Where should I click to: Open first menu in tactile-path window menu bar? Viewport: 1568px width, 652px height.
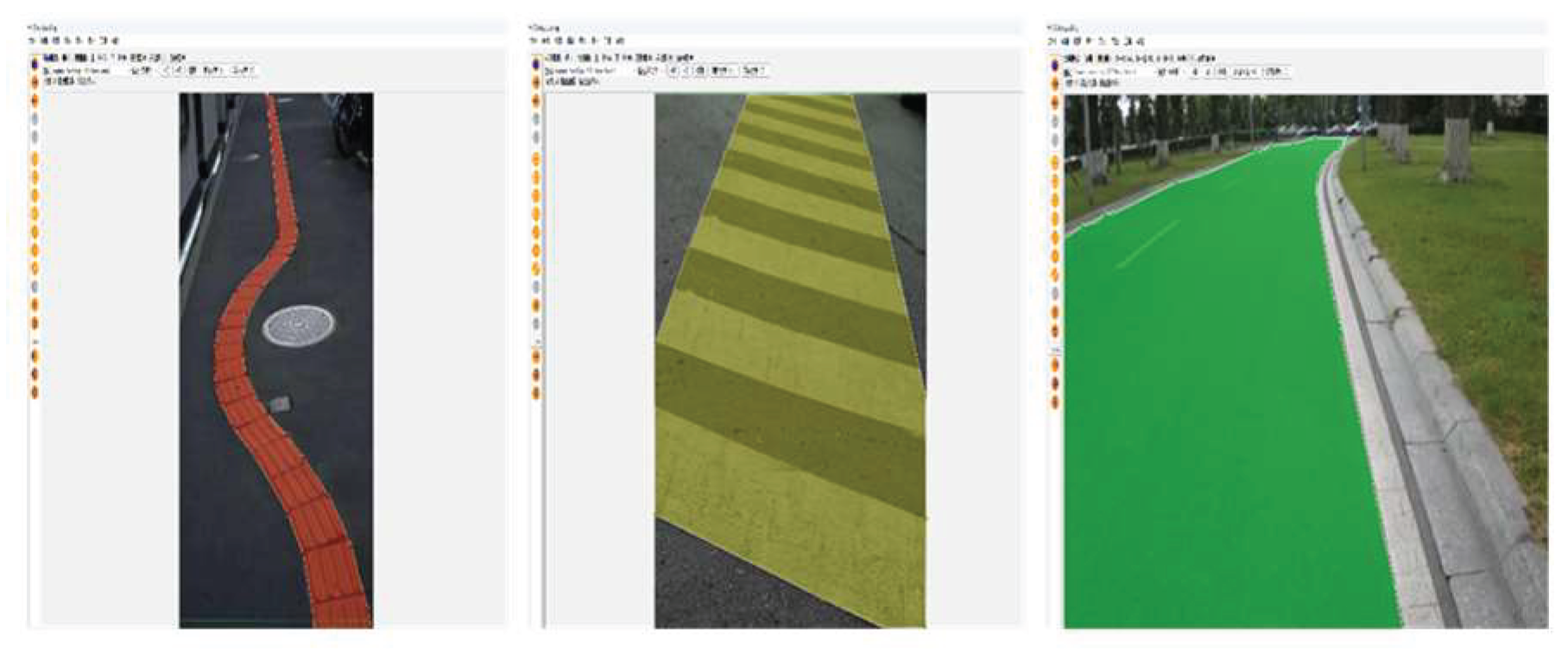32,41
